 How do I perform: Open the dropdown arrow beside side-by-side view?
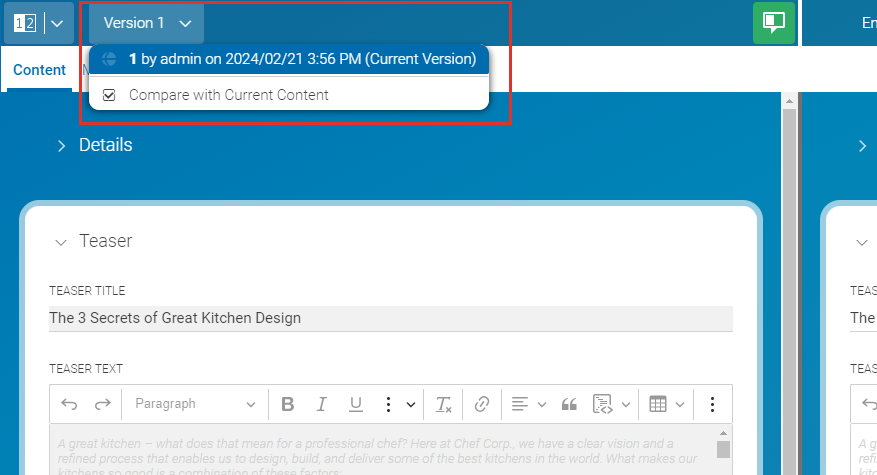pyautogui.click(x=57, y=23)
